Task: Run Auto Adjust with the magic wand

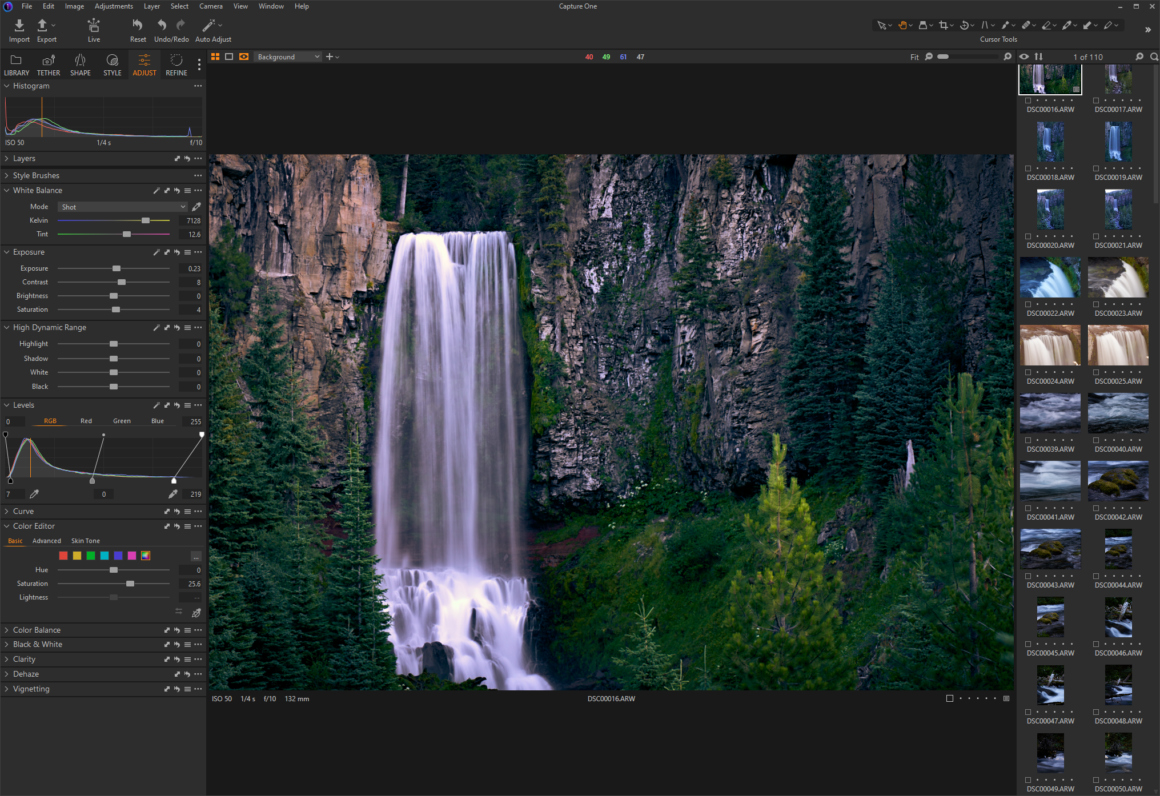Action: (209, 25)
